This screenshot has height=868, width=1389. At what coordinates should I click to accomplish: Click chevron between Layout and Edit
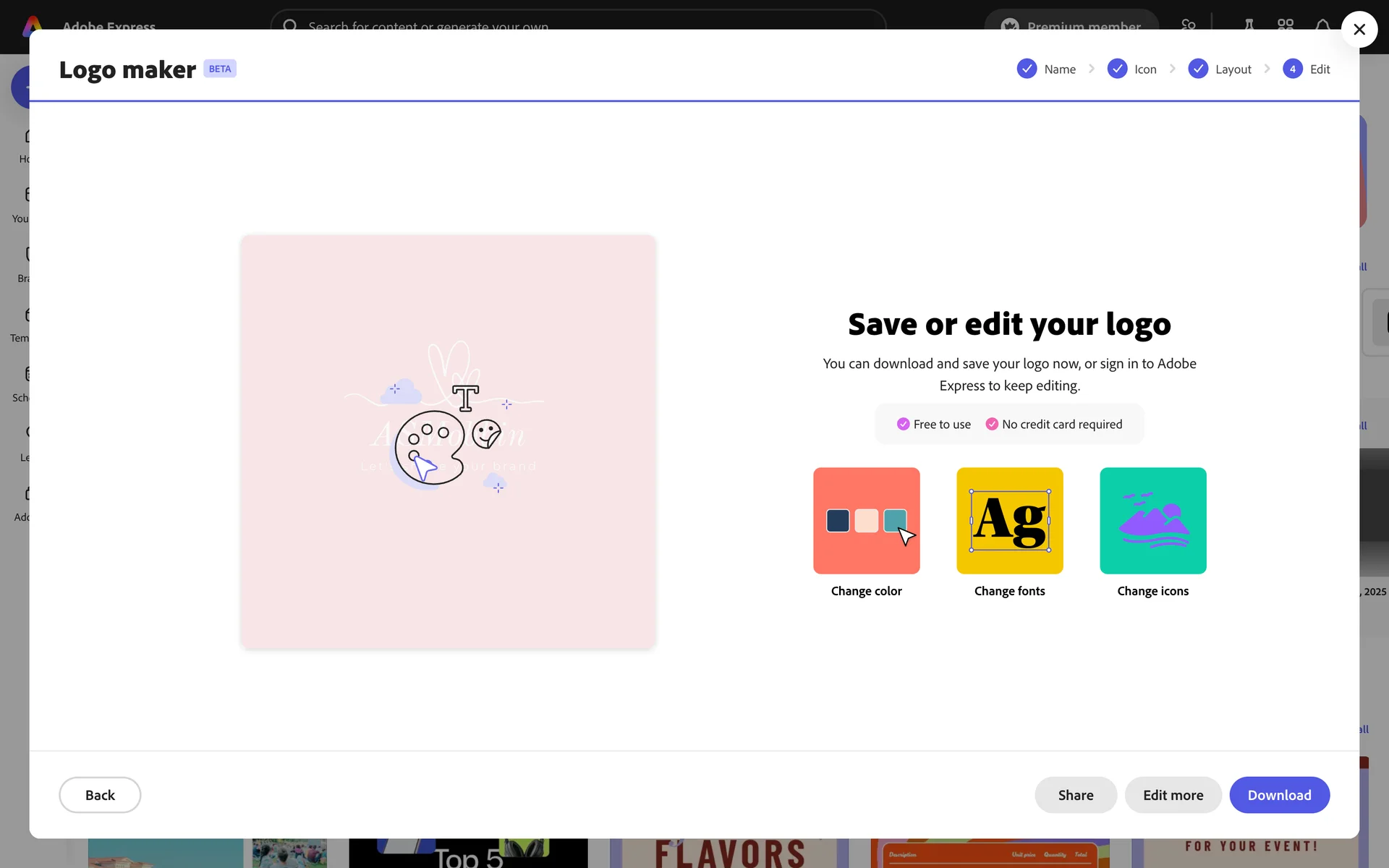click(1267, 69)
